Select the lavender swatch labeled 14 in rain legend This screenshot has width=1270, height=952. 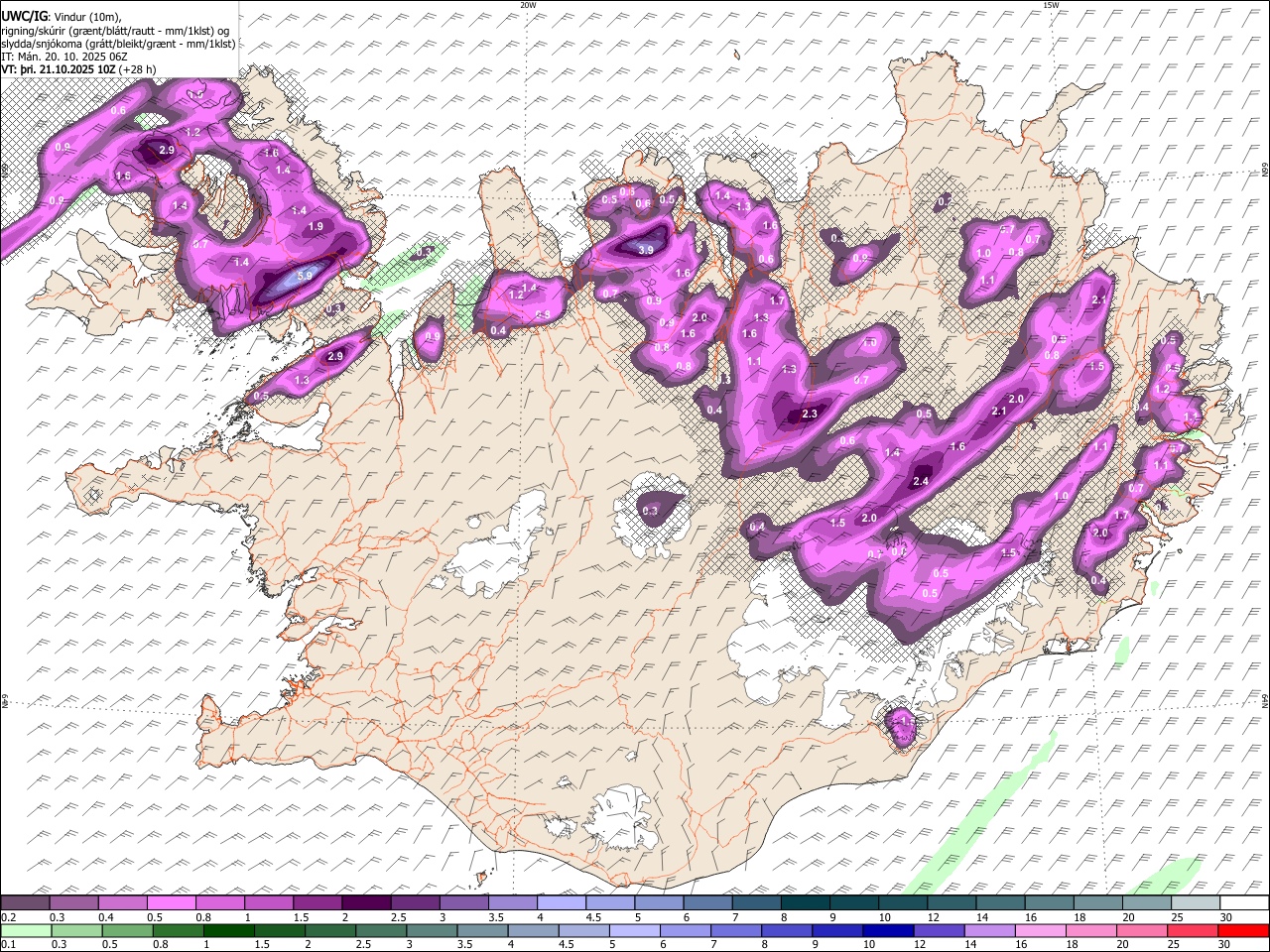pyautogui.click(x=991, y=930)
